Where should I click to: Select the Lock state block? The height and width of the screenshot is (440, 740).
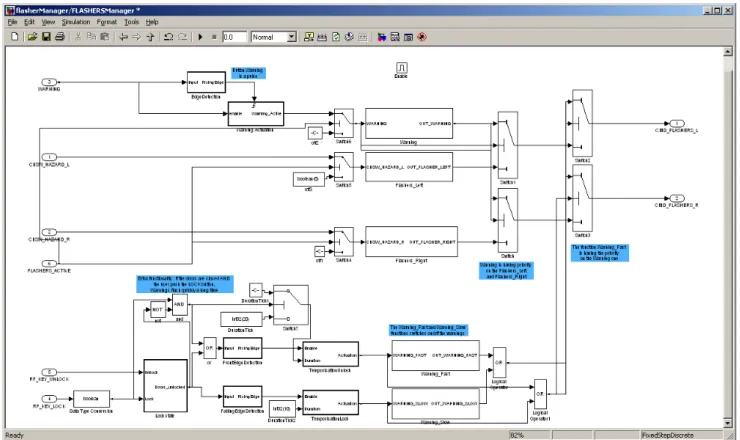click(x=165, y=386)
